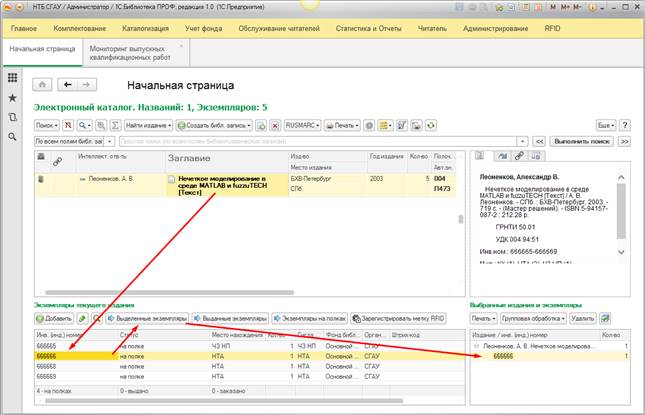Image resolution: width=645 pixels, height=415 pixels.
Task: Click the 'Выполнить поиск' button
Action: [583, 142]
